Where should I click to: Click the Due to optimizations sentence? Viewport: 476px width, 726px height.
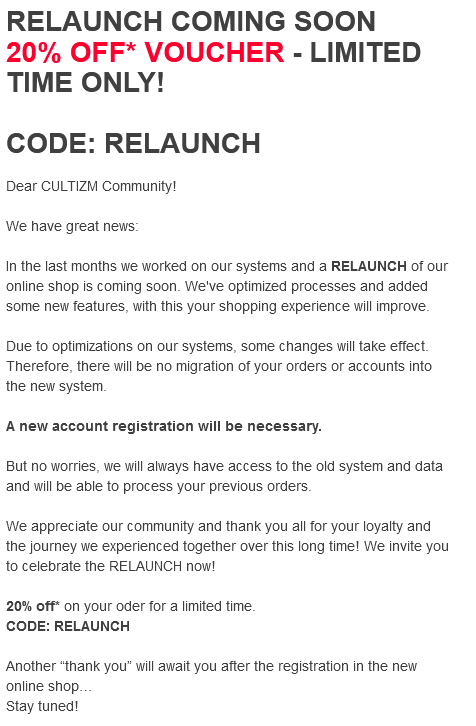(x=217, y=346)
